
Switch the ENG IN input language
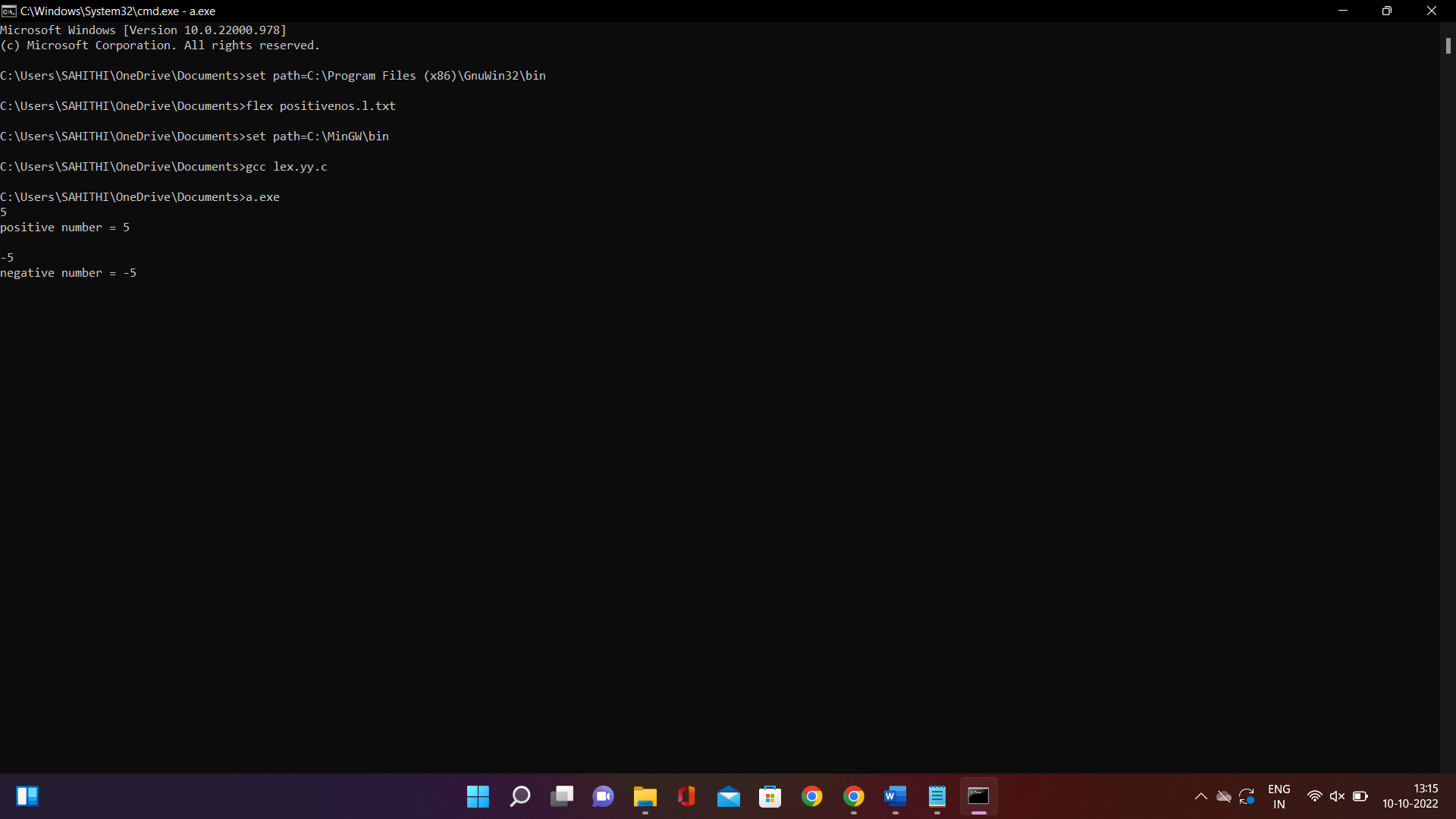click(x=1279, y=796)
